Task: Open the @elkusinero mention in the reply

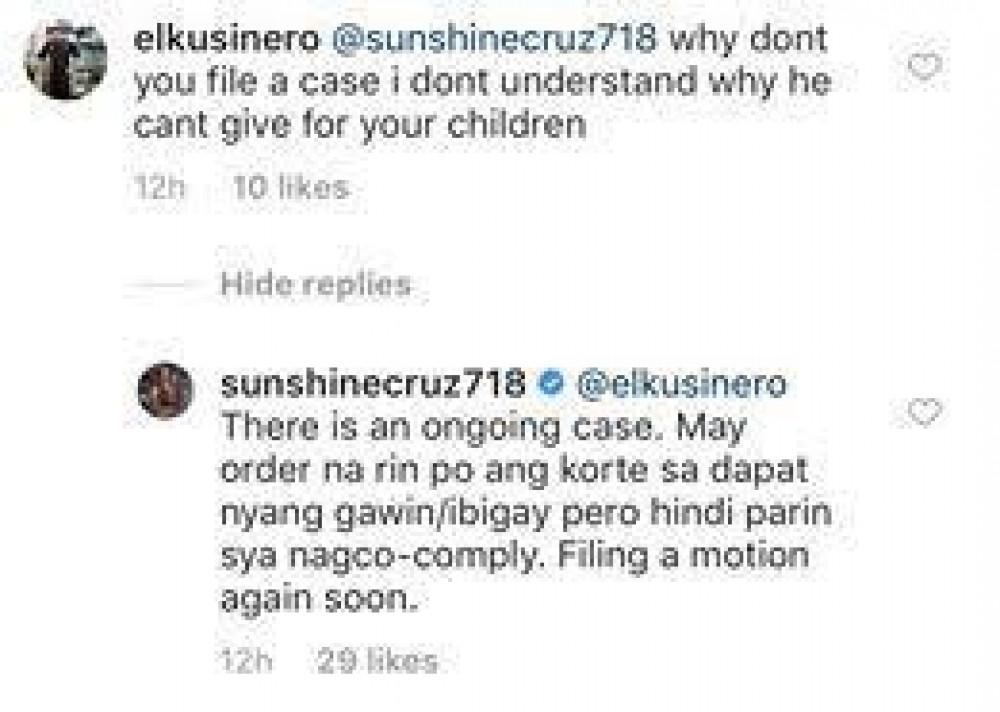Action: coord(682,384)
